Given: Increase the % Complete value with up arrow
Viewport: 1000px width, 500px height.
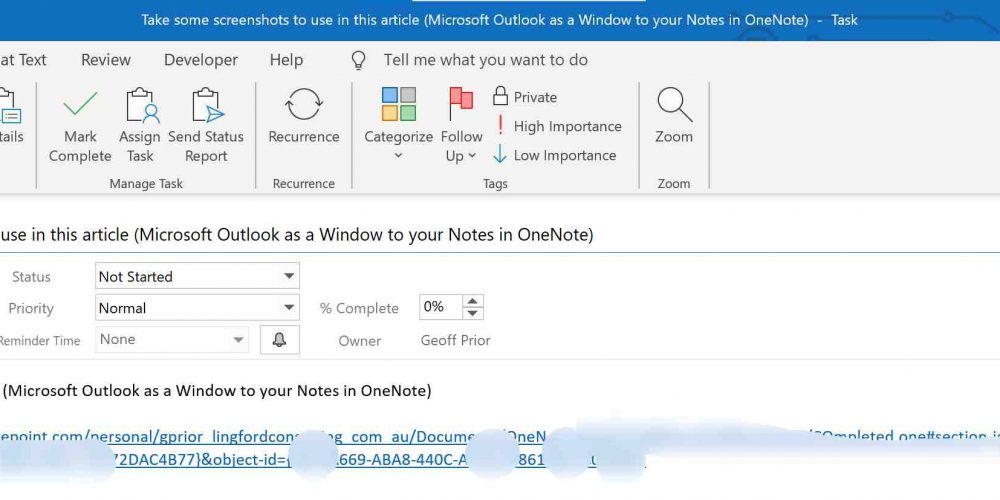Looking at the screenshot, I should pos(472,300).
